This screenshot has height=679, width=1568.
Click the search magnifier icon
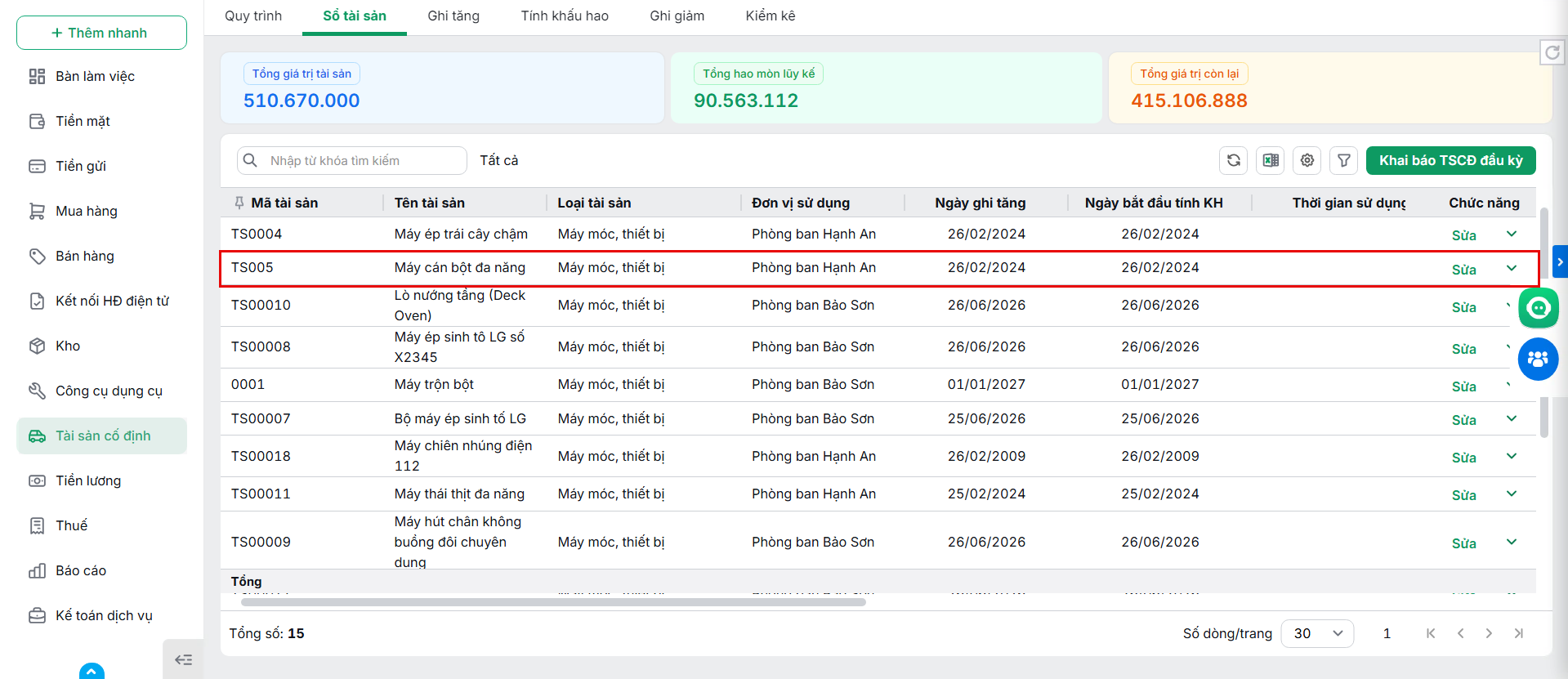click(x=251, y=160)
